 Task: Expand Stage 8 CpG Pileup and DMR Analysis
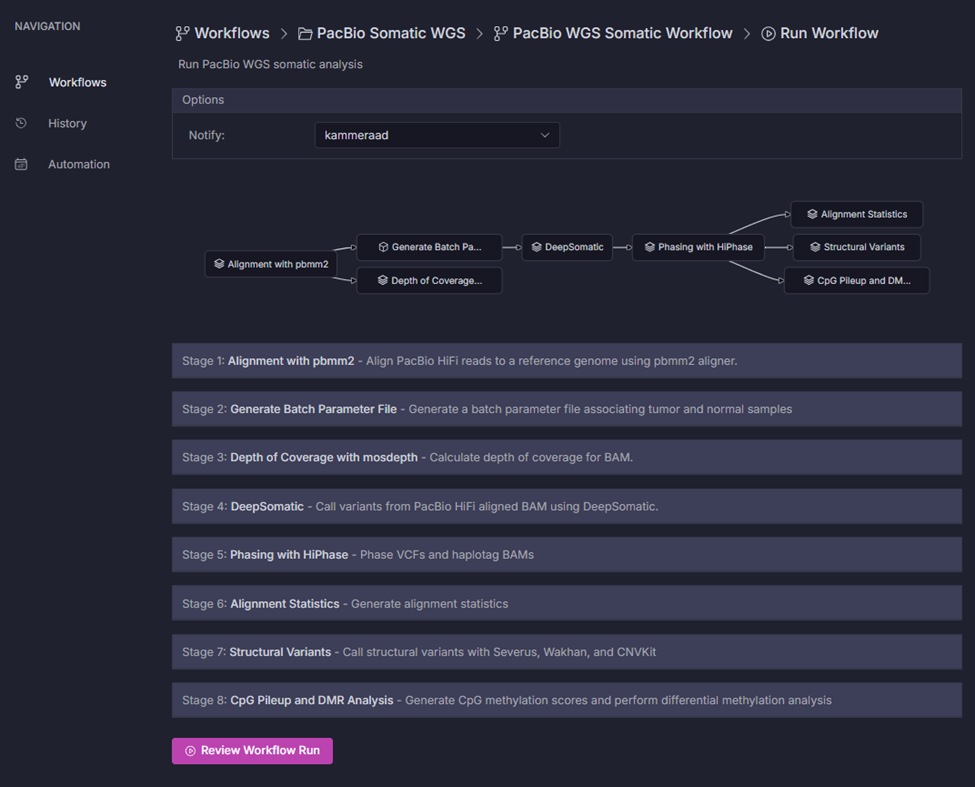pos(566,701)
